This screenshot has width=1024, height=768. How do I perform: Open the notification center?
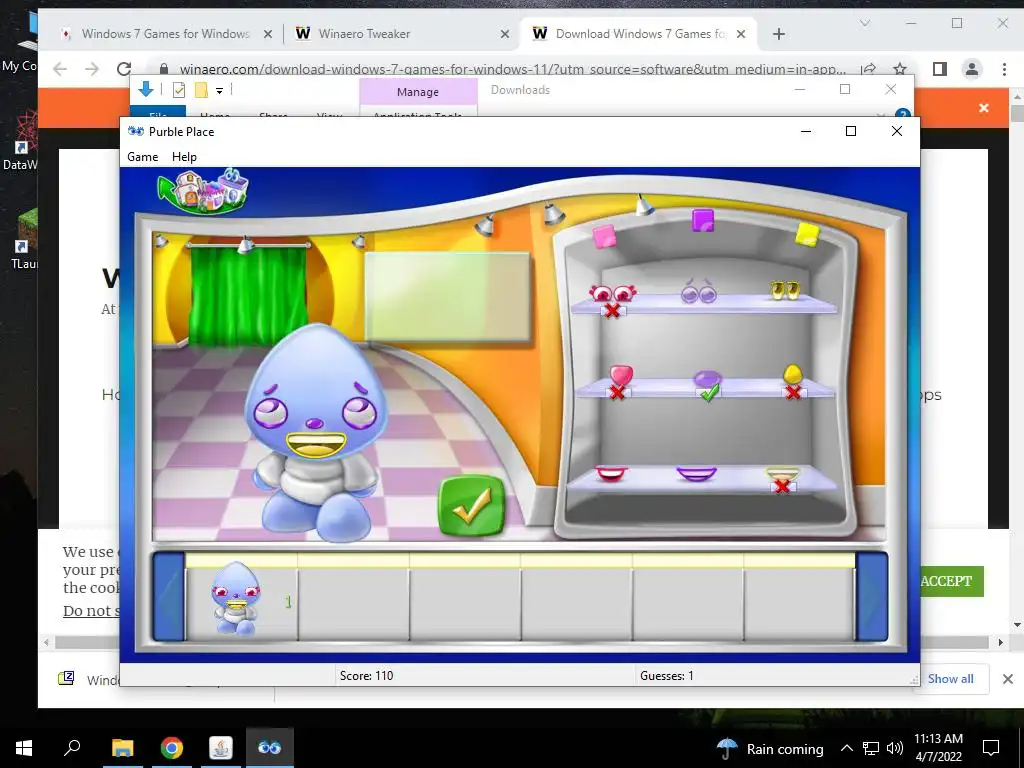click(991, 748)
